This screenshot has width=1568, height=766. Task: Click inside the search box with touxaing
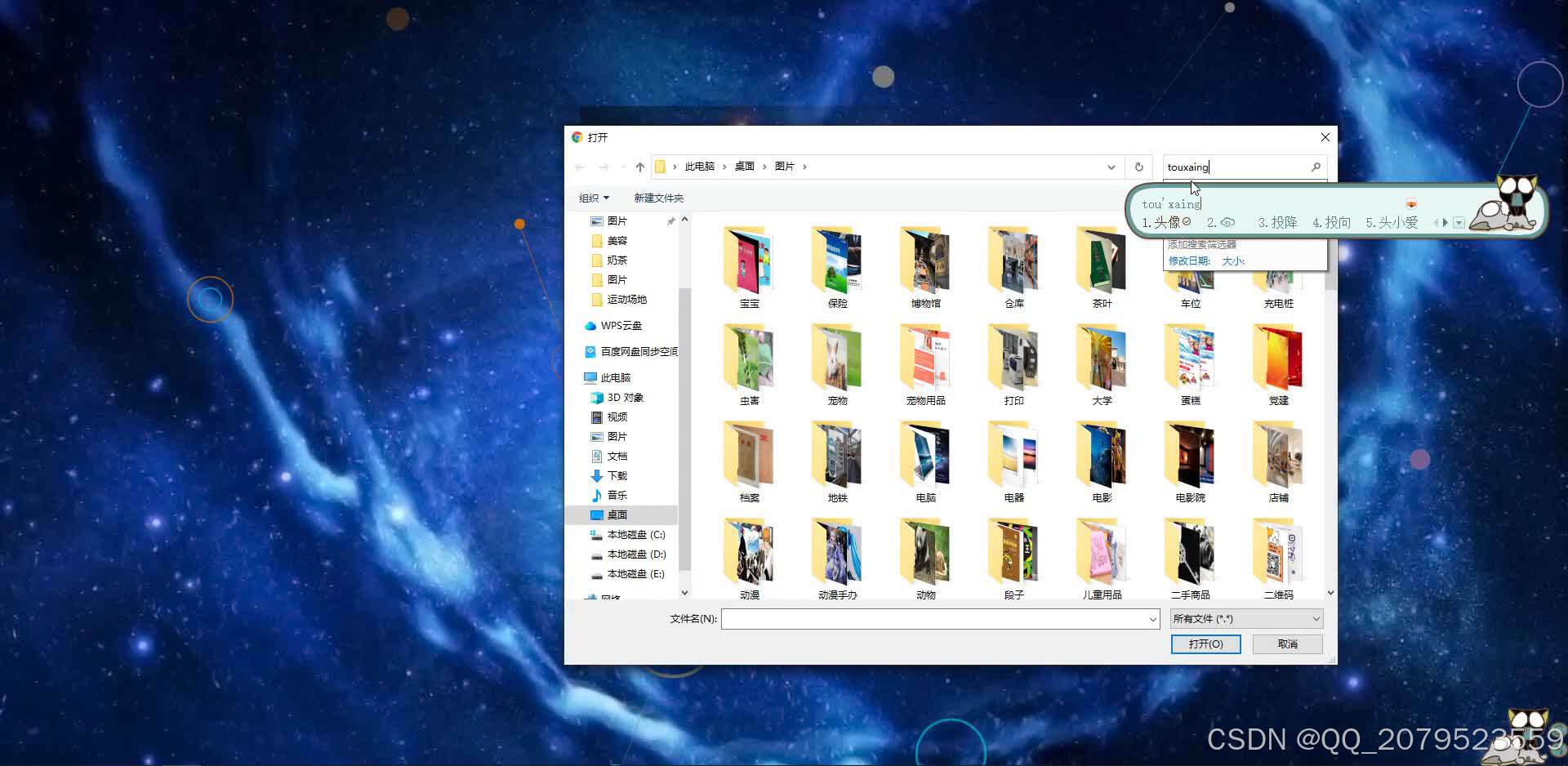coord(1235,167)
